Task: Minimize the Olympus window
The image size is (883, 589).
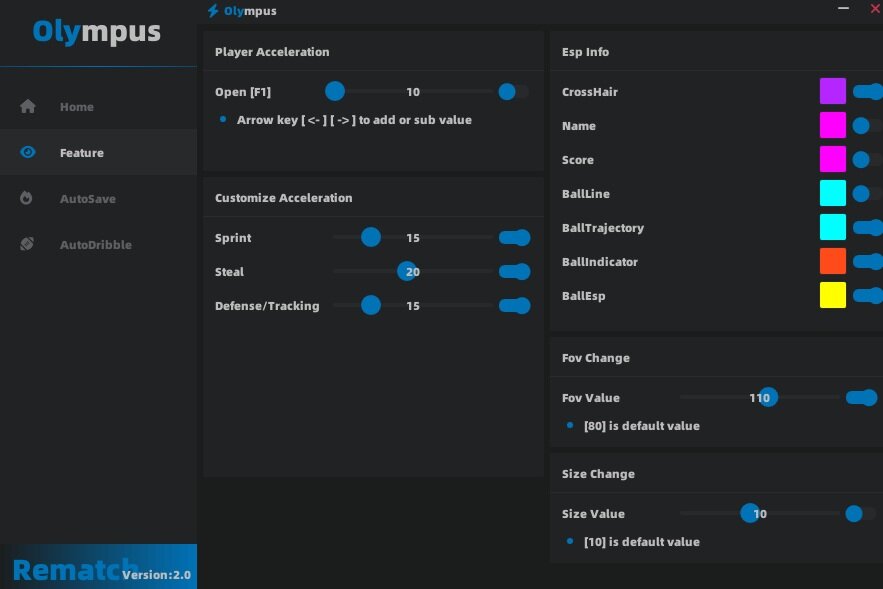Action: click(x=843, y=8)
